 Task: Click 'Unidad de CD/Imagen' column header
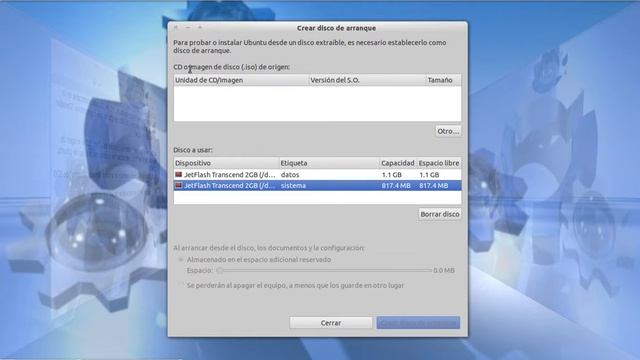click(x=241, y=80)
